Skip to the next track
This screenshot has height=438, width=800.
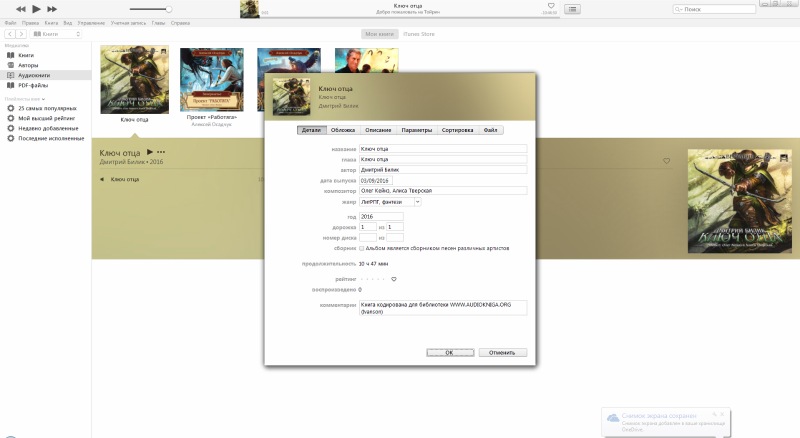coord(53,9)
